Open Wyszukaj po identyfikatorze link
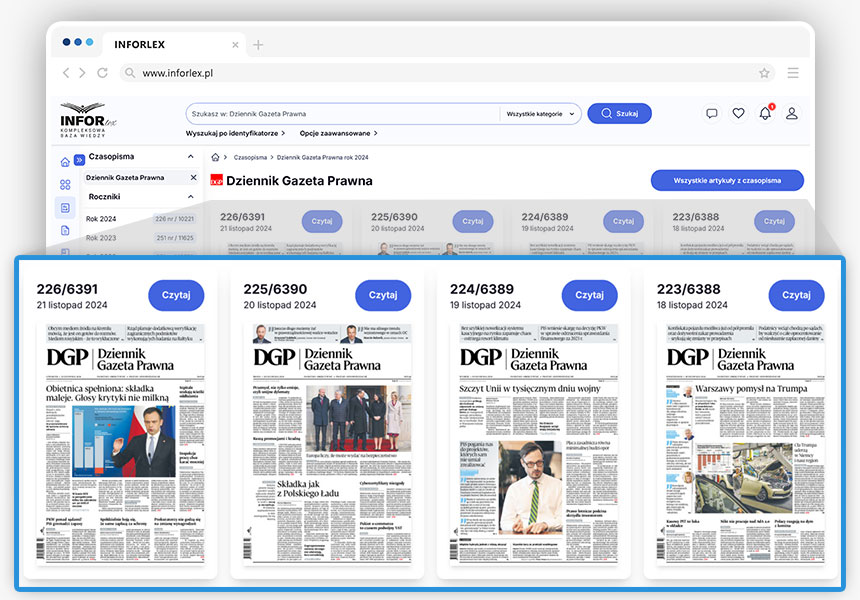 [235, 133]
